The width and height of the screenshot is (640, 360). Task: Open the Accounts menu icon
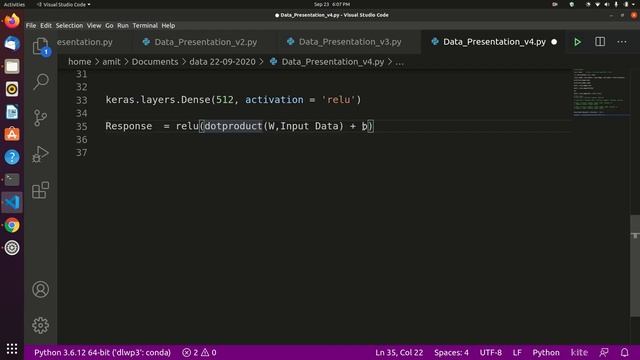coord(40,289)
